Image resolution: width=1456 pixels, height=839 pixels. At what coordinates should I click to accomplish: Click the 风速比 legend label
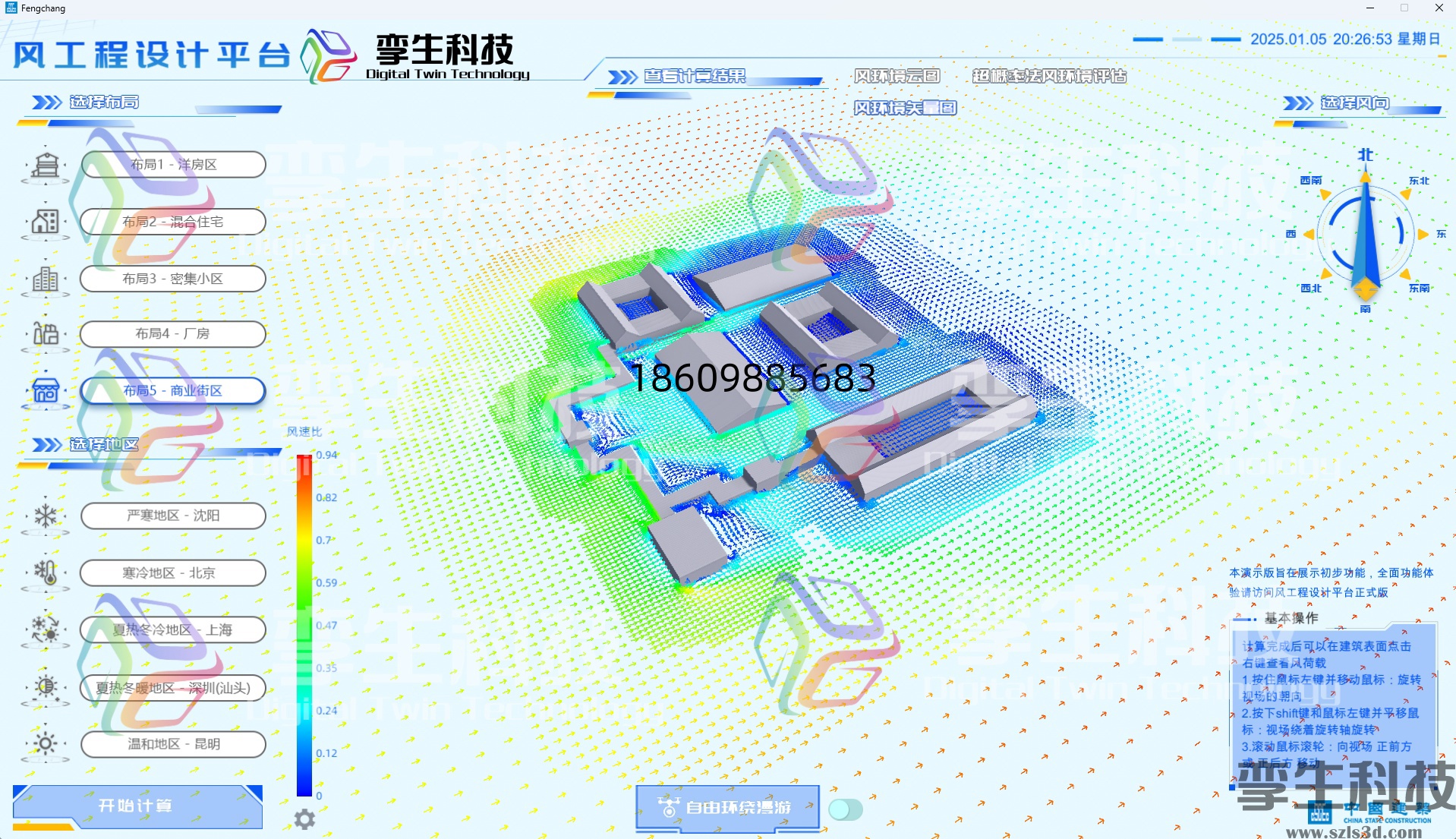(304, 431)
